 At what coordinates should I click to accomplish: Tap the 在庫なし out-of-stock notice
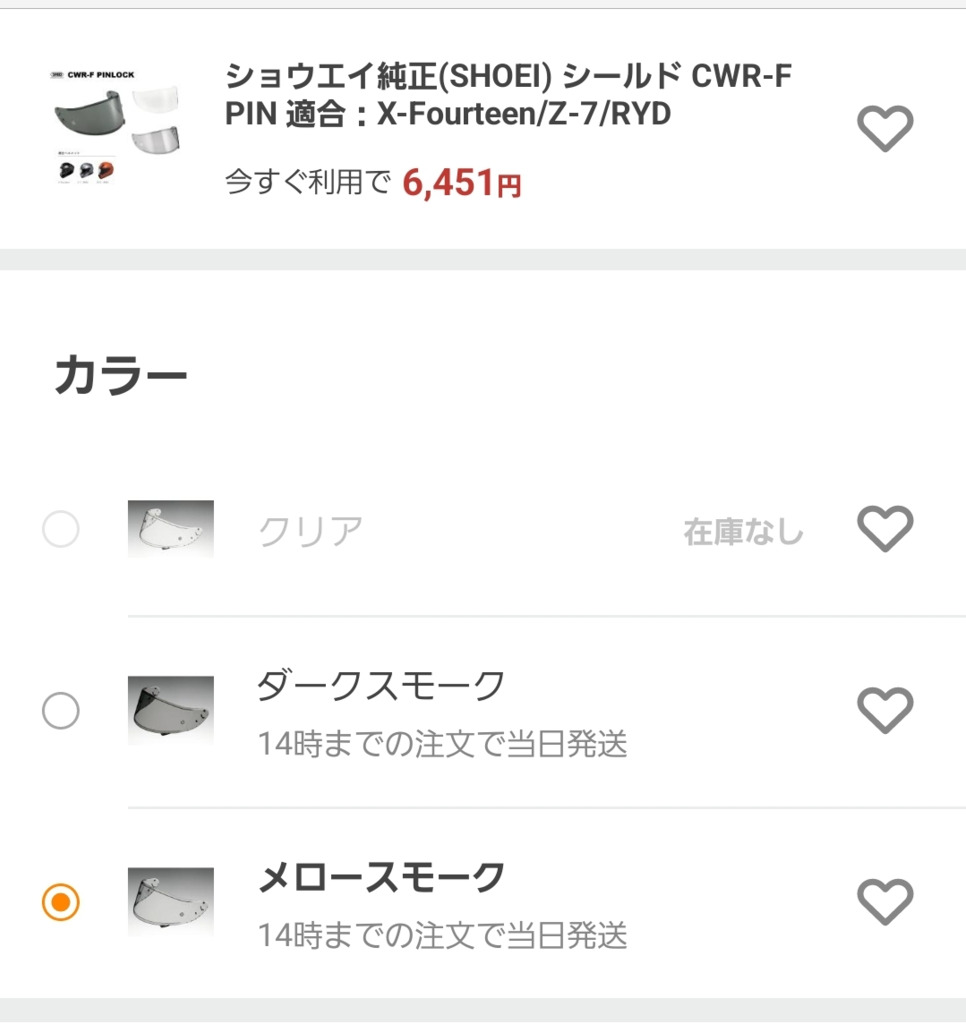(743, 531)
